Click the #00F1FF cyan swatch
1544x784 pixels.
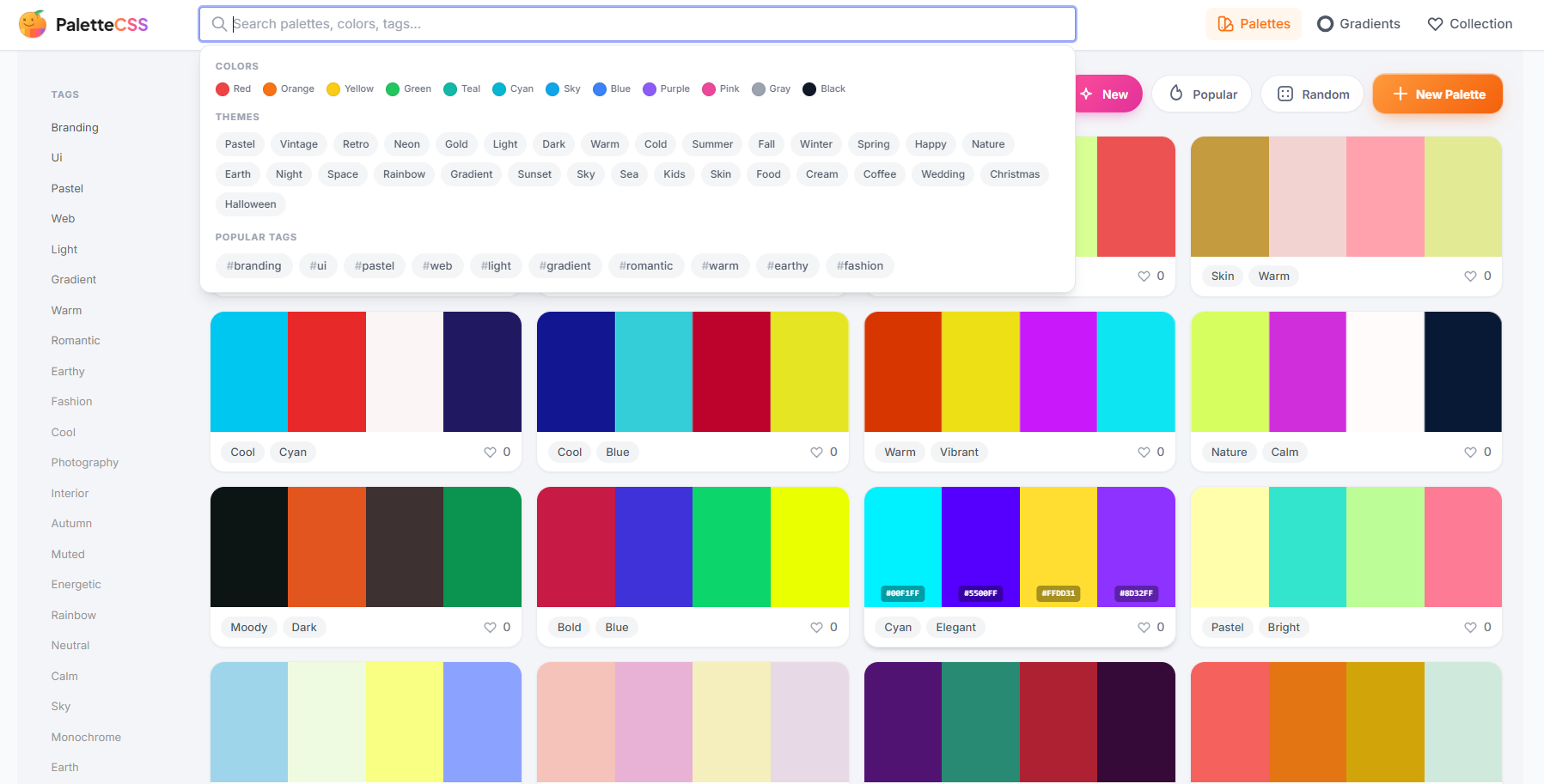(903, 547)
